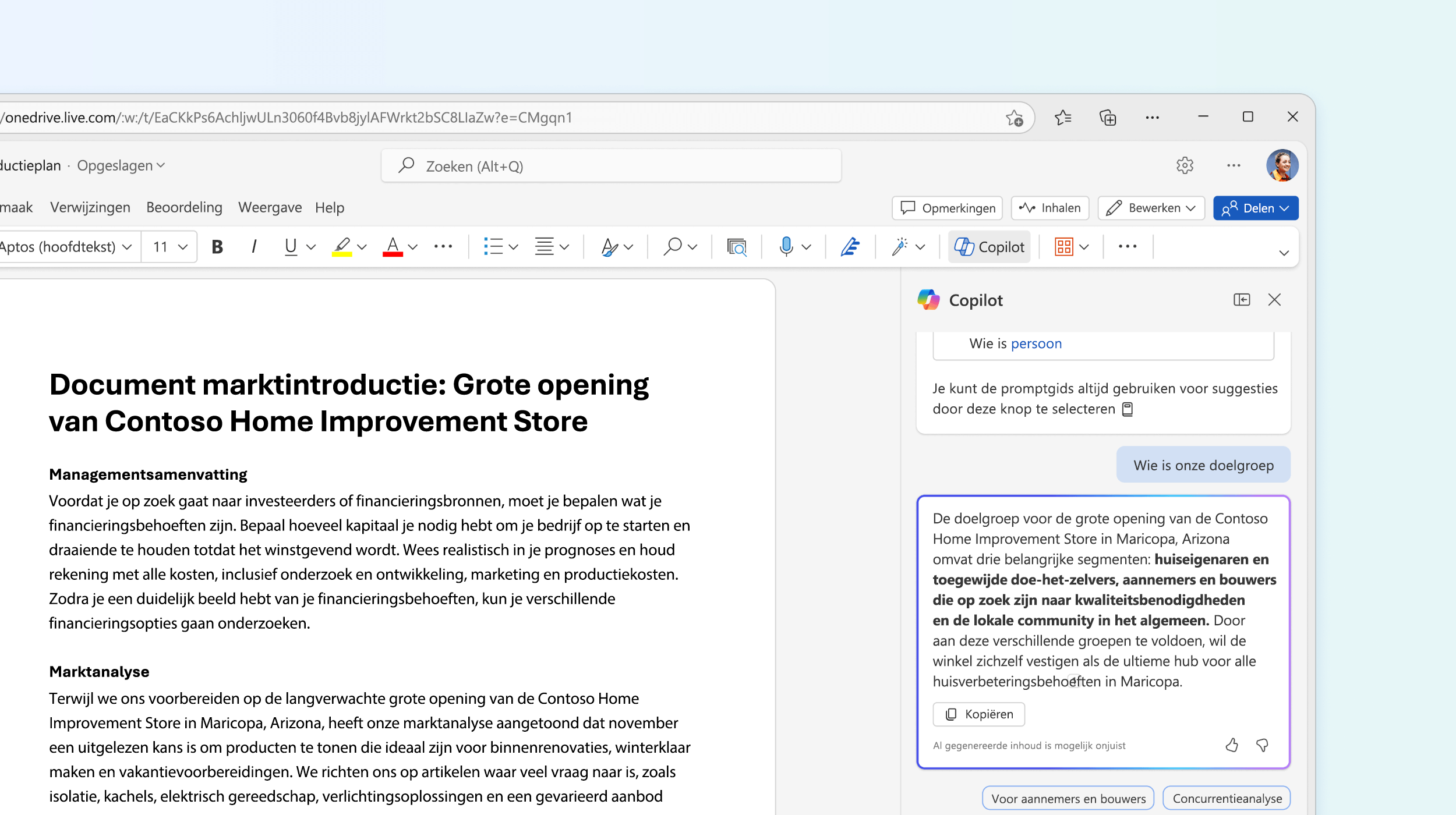Click the Dictate dropdown arrow
1456x815 pixels.
coord(807,247)
